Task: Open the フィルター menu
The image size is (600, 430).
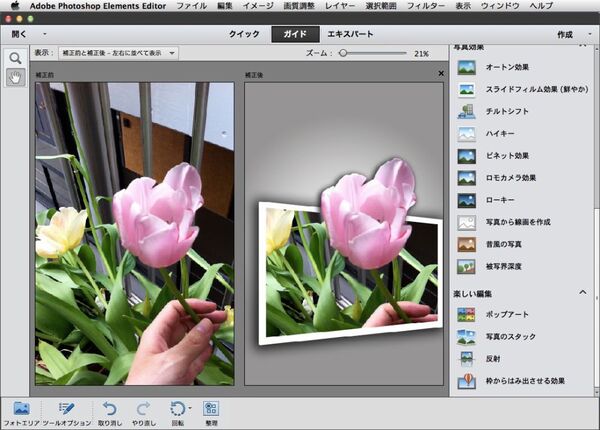Action: coord(426,6)
